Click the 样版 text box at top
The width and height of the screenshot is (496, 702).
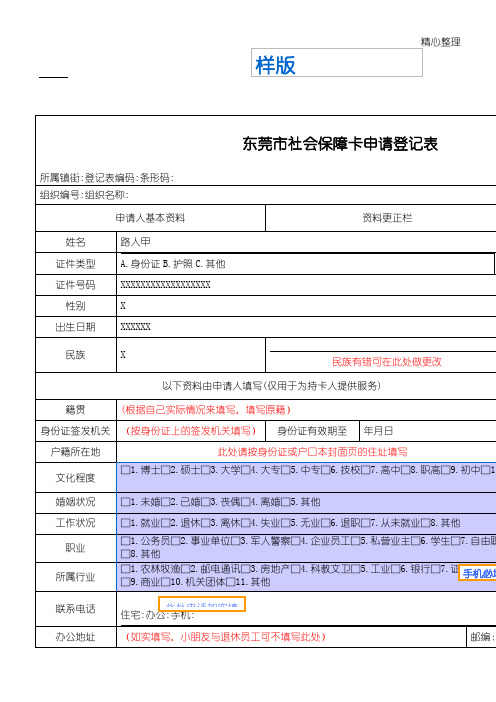point(337,63)
